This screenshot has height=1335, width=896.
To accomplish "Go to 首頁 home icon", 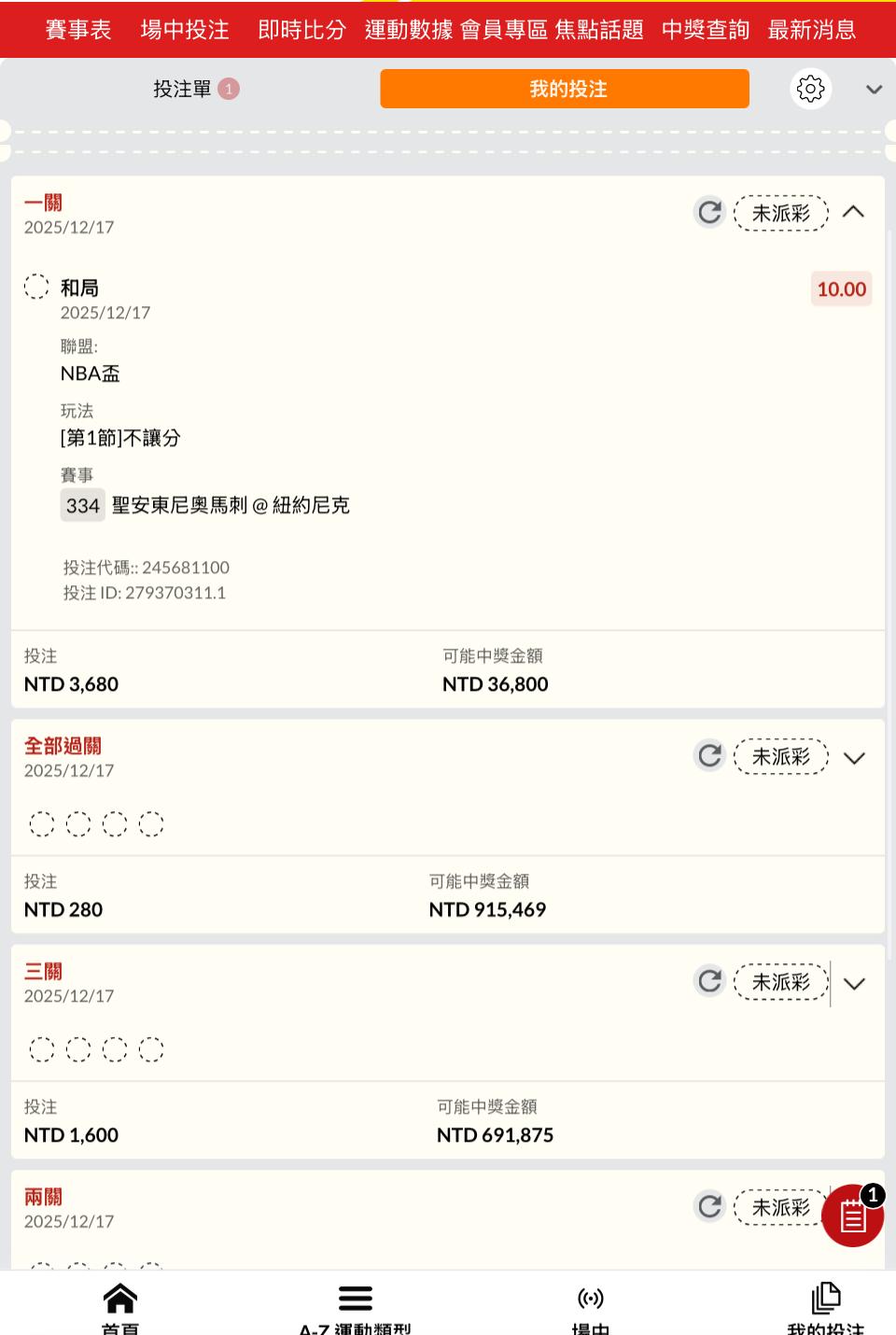I will (120, 1300).
